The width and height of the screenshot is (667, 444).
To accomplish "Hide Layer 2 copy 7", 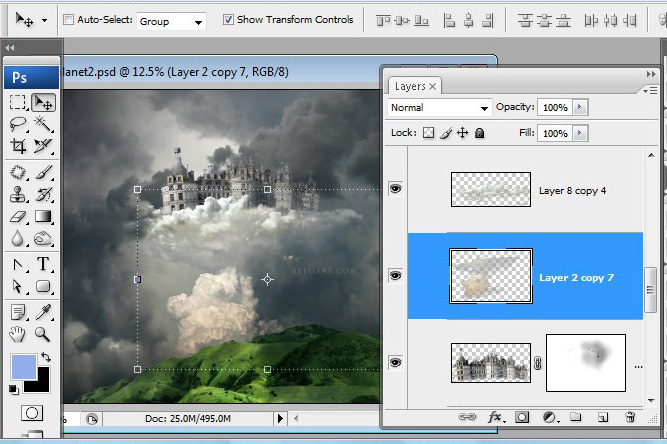I will pyautogui.click(x=396, y=276).
